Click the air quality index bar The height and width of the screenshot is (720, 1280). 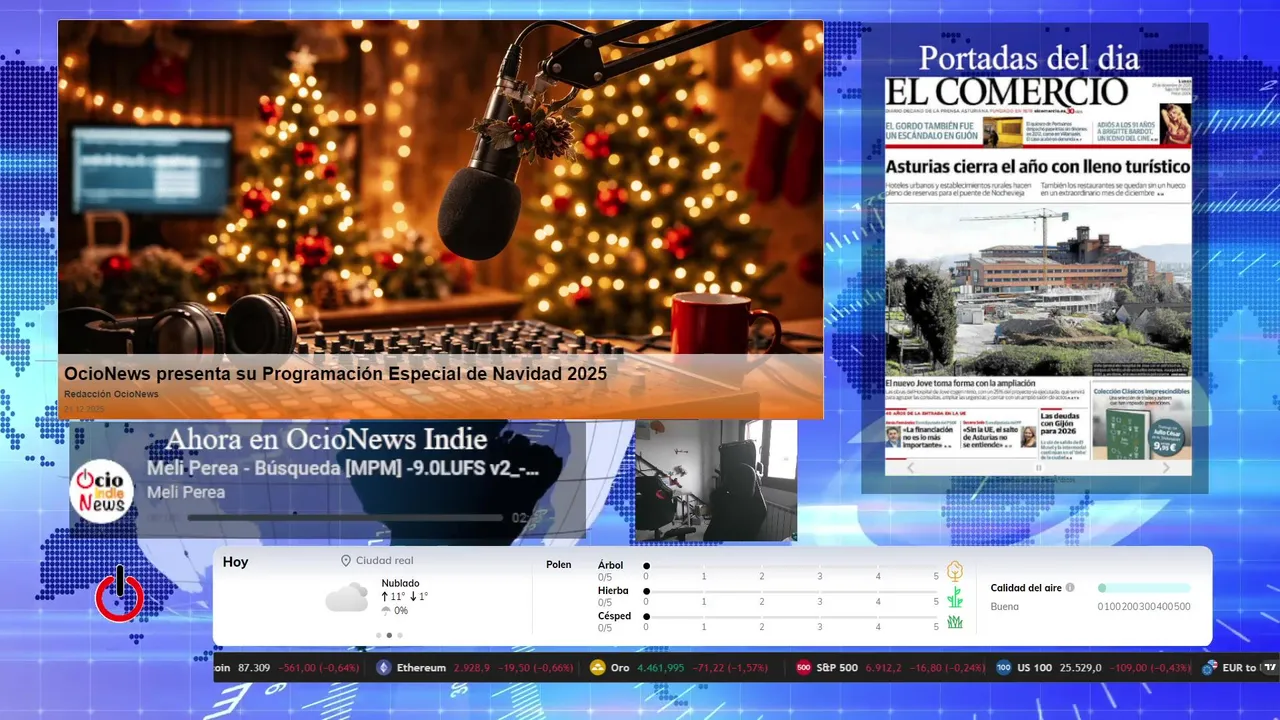(1144, 588)
